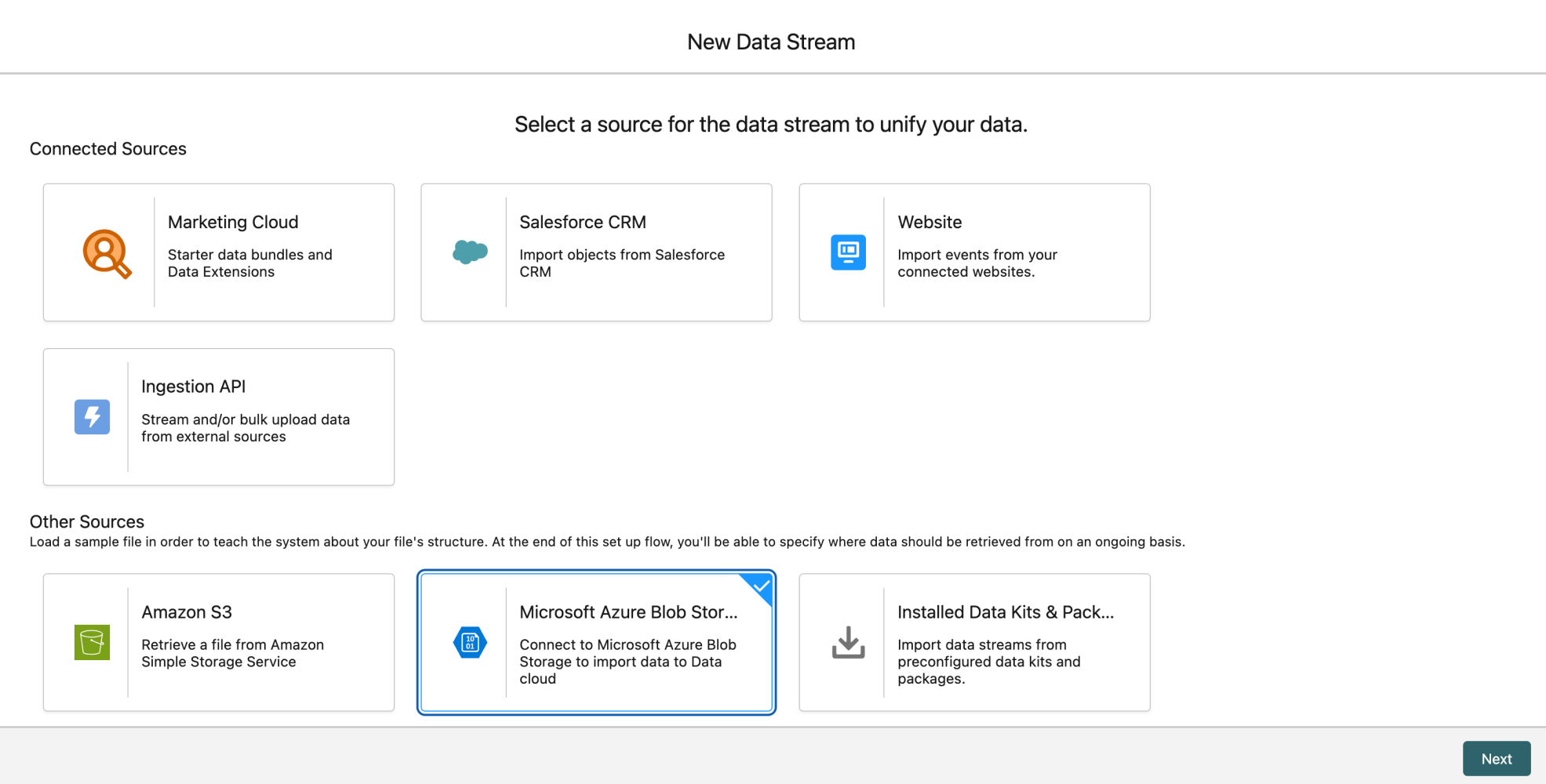Click the Next button
This screenshot has width=1546, height=784.
pos(1497,759)
